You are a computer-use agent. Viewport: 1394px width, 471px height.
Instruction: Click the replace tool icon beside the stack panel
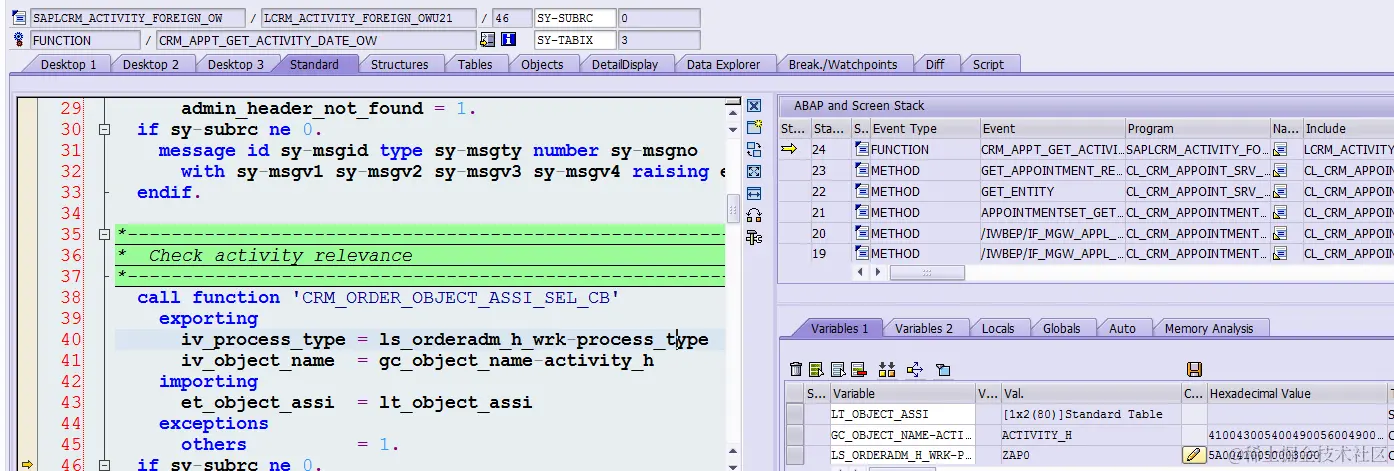click(755, 150)
